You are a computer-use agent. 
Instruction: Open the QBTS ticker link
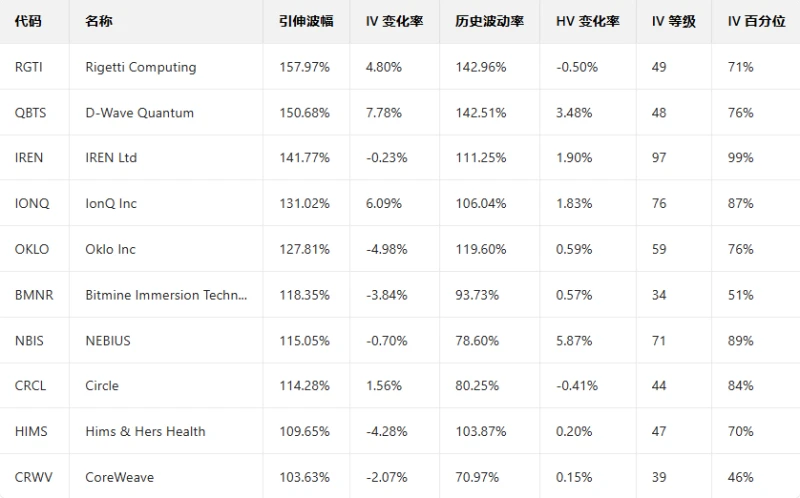[31, 113]
